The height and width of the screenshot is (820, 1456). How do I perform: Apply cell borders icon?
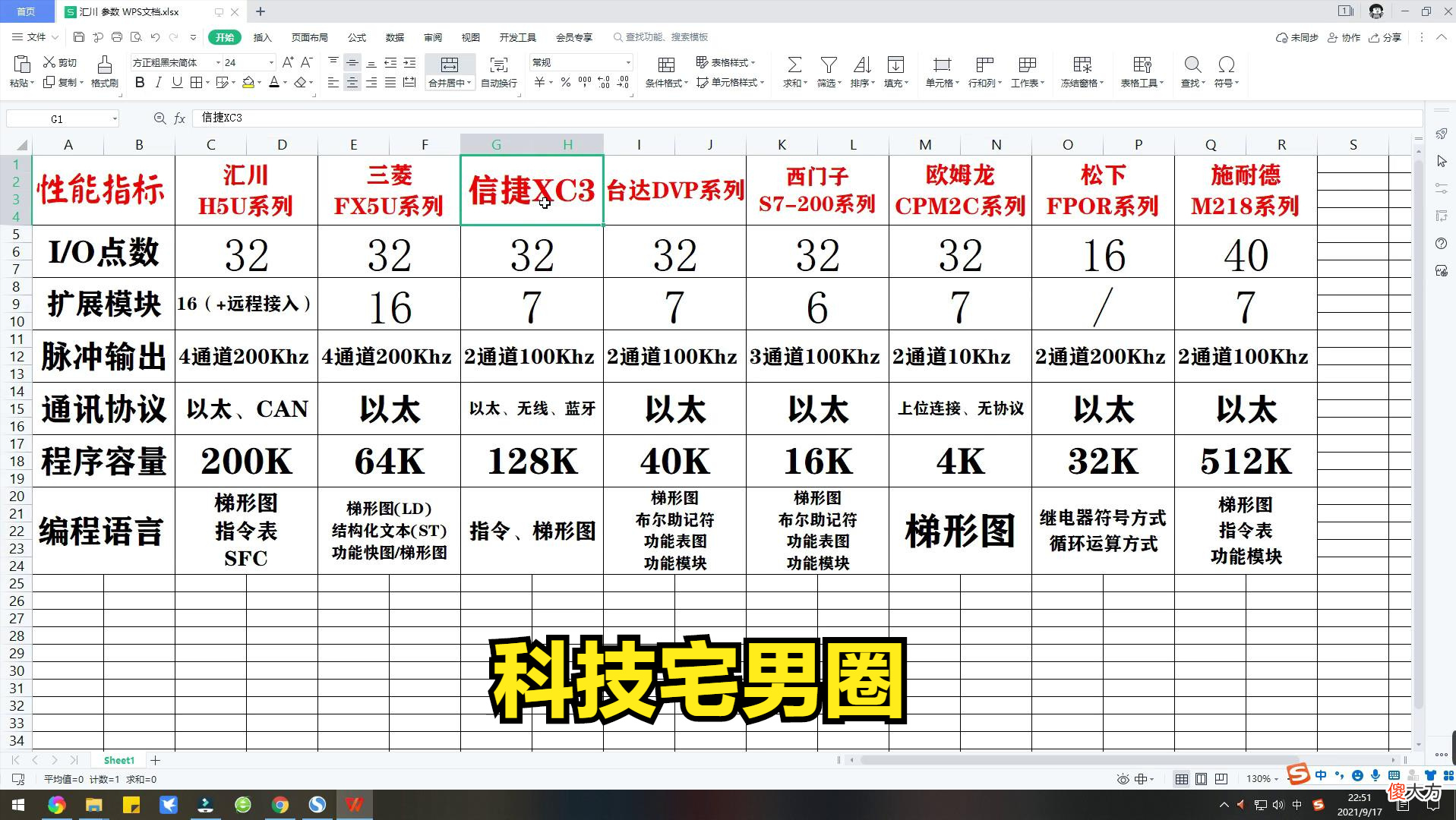tap(196, 82)
